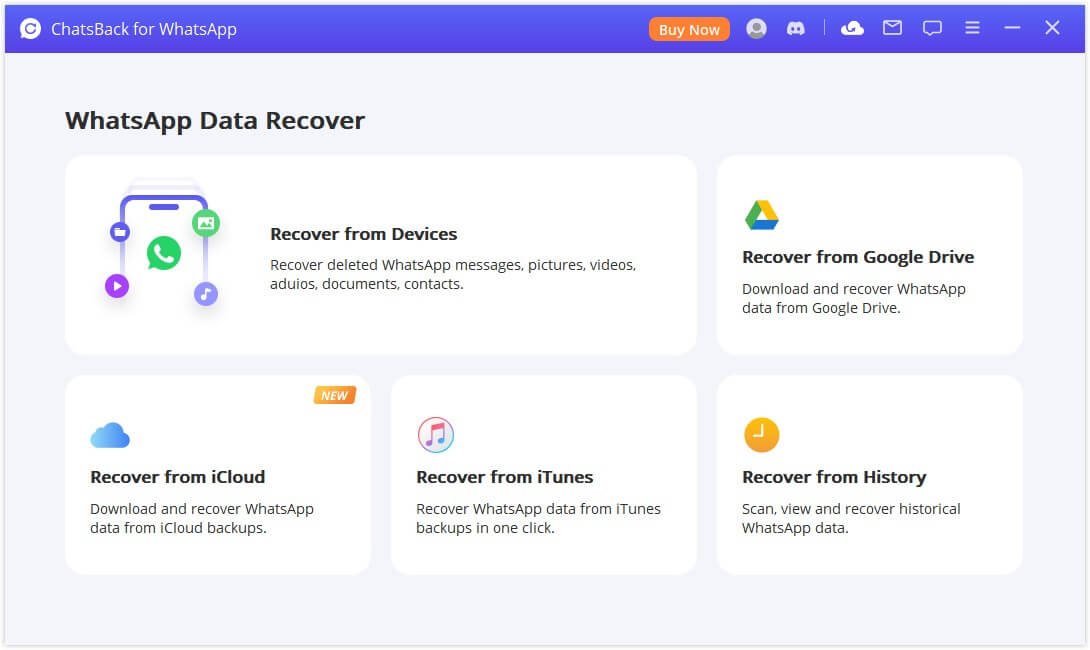Select the orange History clock icon

point(762,434)
